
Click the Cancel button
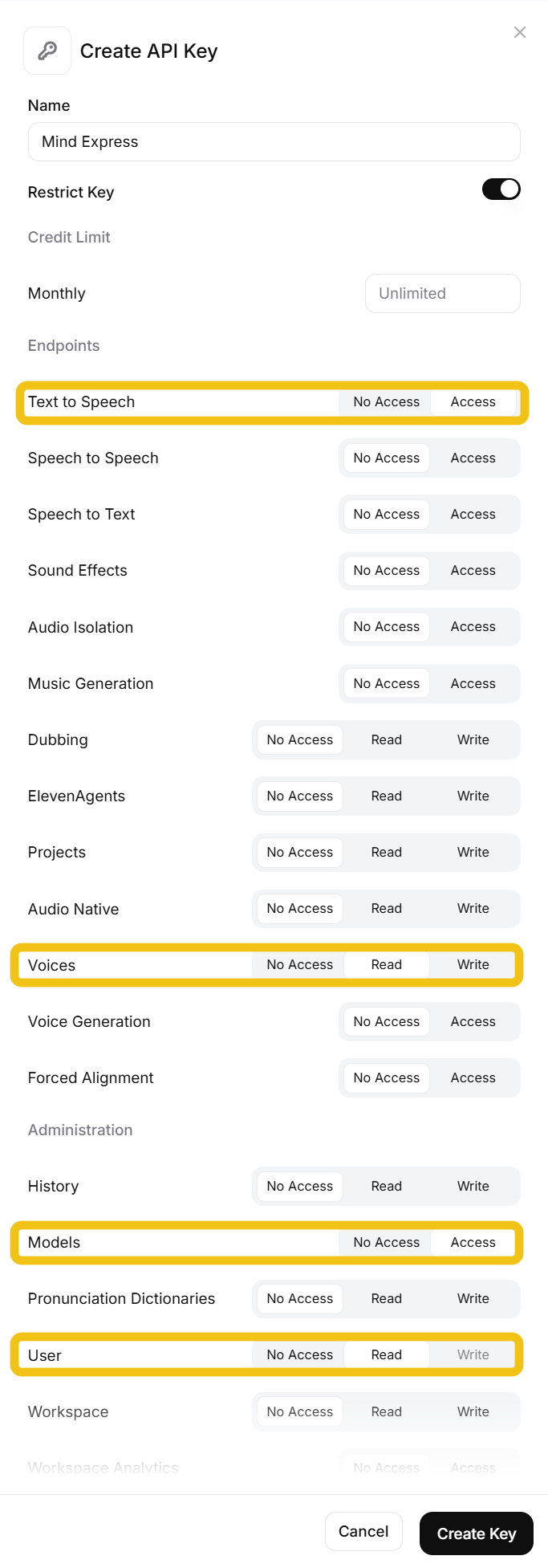tap(363, 1532)
